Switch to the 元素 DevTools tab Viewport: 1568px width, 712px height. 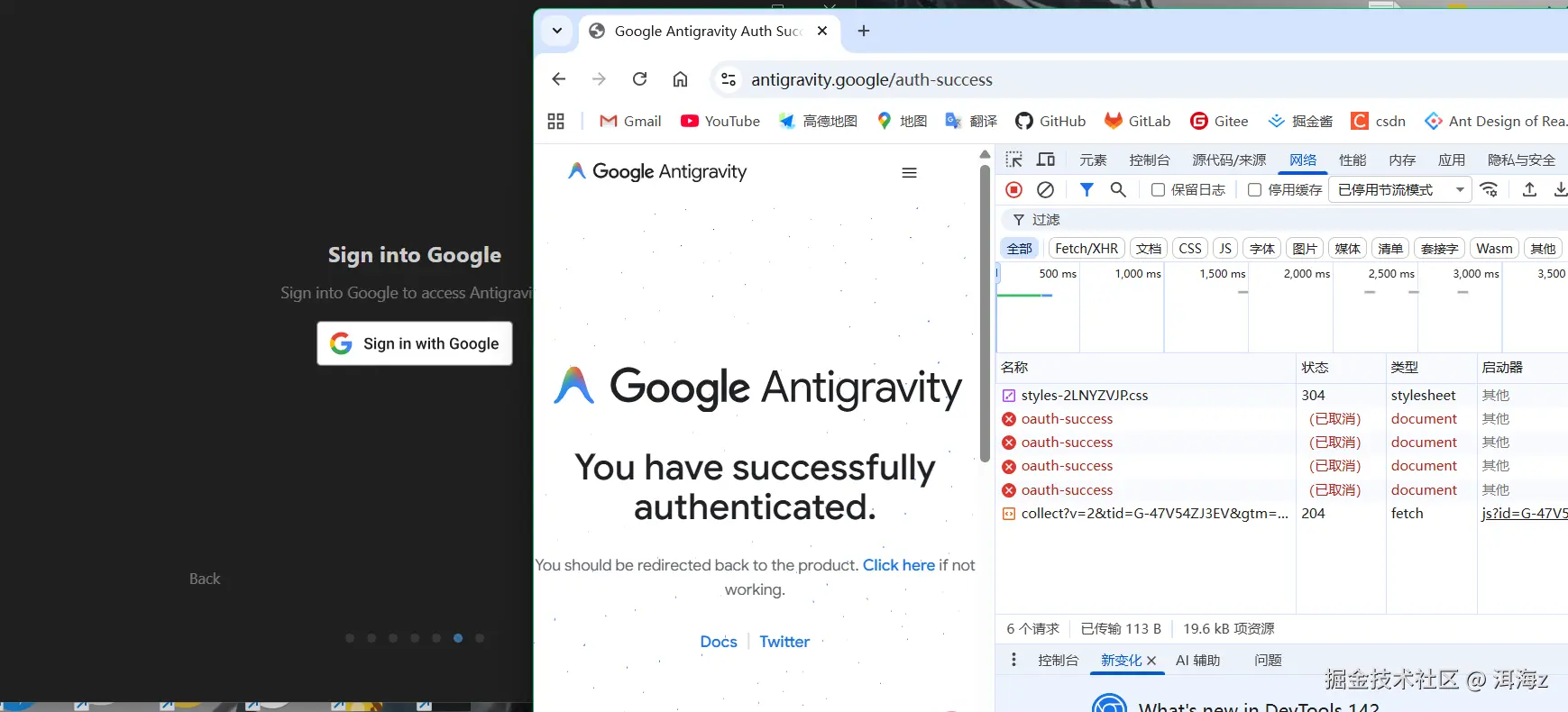pyautogui.click(x=1093, y=160)
